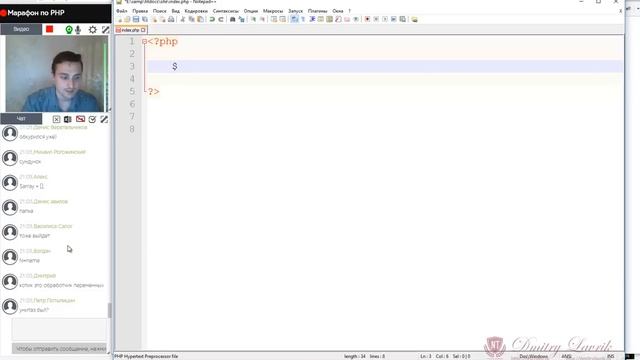
Task: Click the Zoom Out toolbar icon
Action: click(x=262, y=19)
